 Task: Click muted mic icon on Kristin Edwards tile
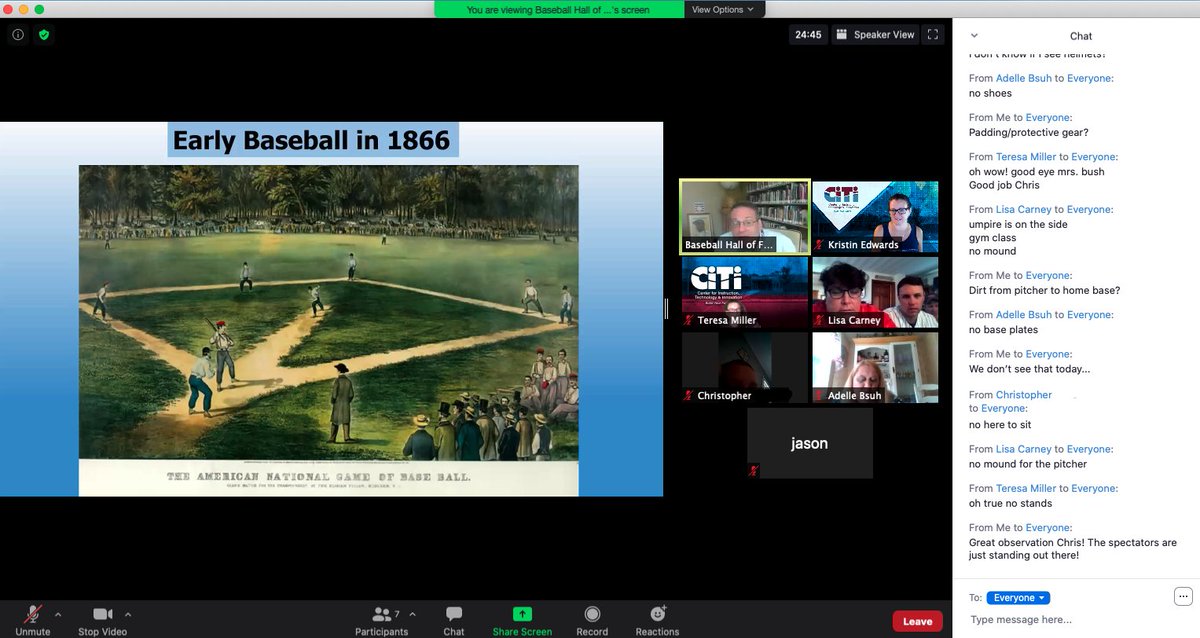[x=820, y=245]
